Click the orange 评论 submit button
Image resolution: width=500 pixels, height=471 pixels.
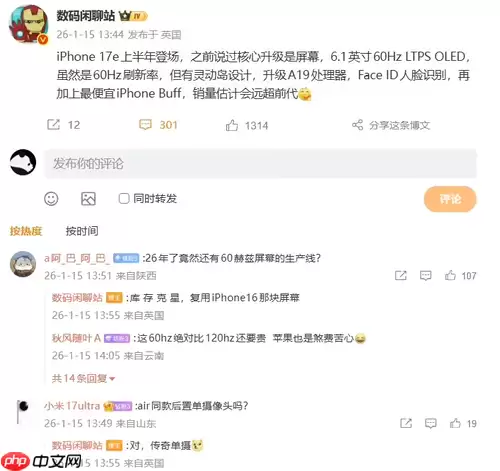(450, 199)
